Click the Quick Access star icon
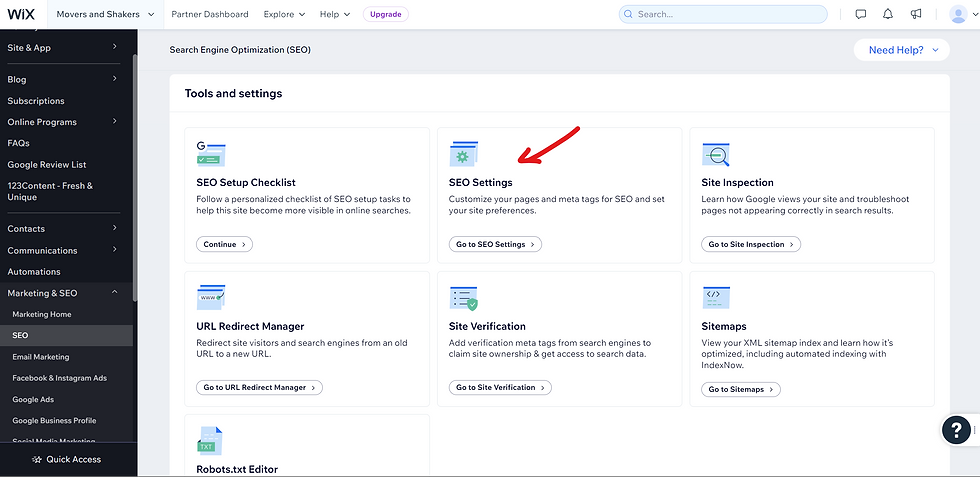This screenshot has width=980, height=477. (x=37, y=459)
